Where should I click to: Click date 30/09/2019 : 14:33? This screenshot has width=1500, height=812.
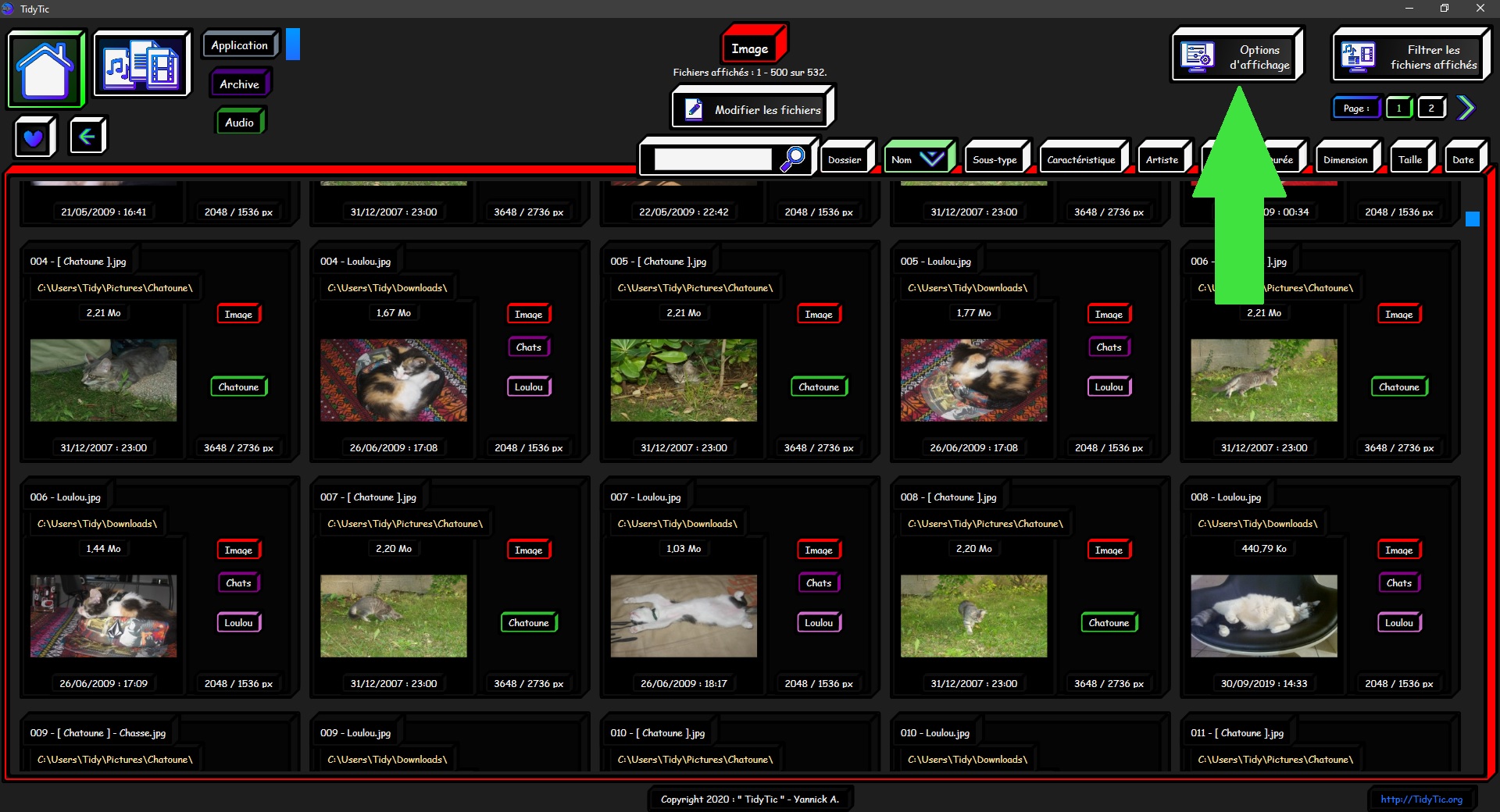click(x=1264, y=683)
